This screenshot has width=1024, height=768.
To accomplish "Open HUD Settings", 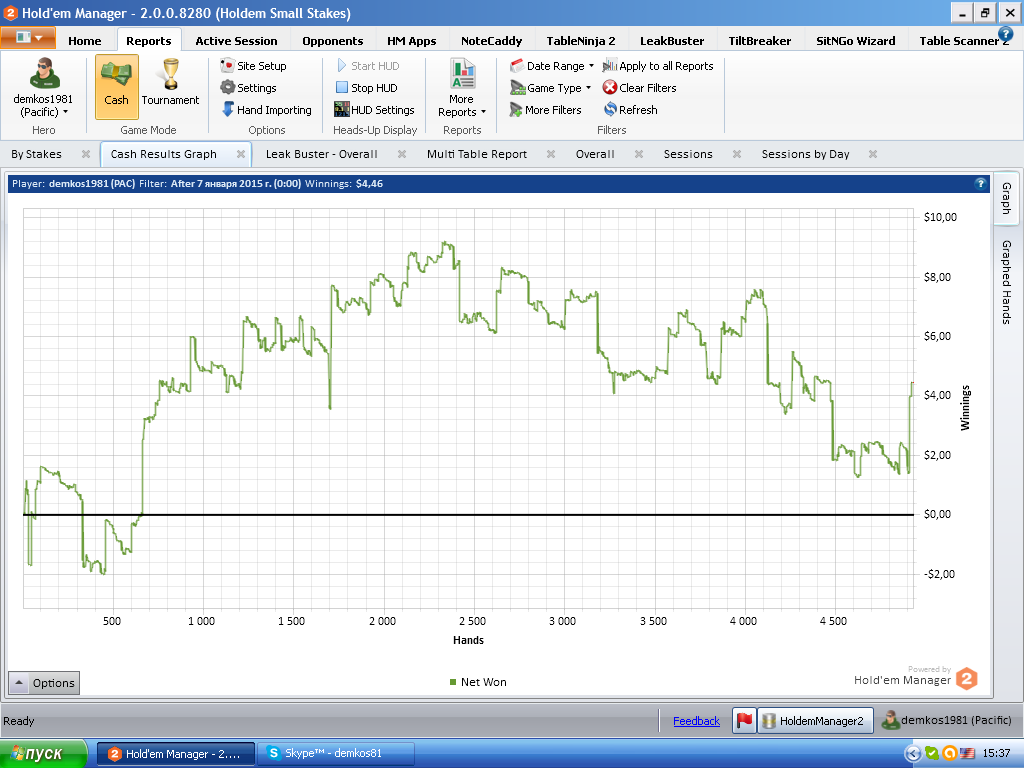I will coord(374,110).
